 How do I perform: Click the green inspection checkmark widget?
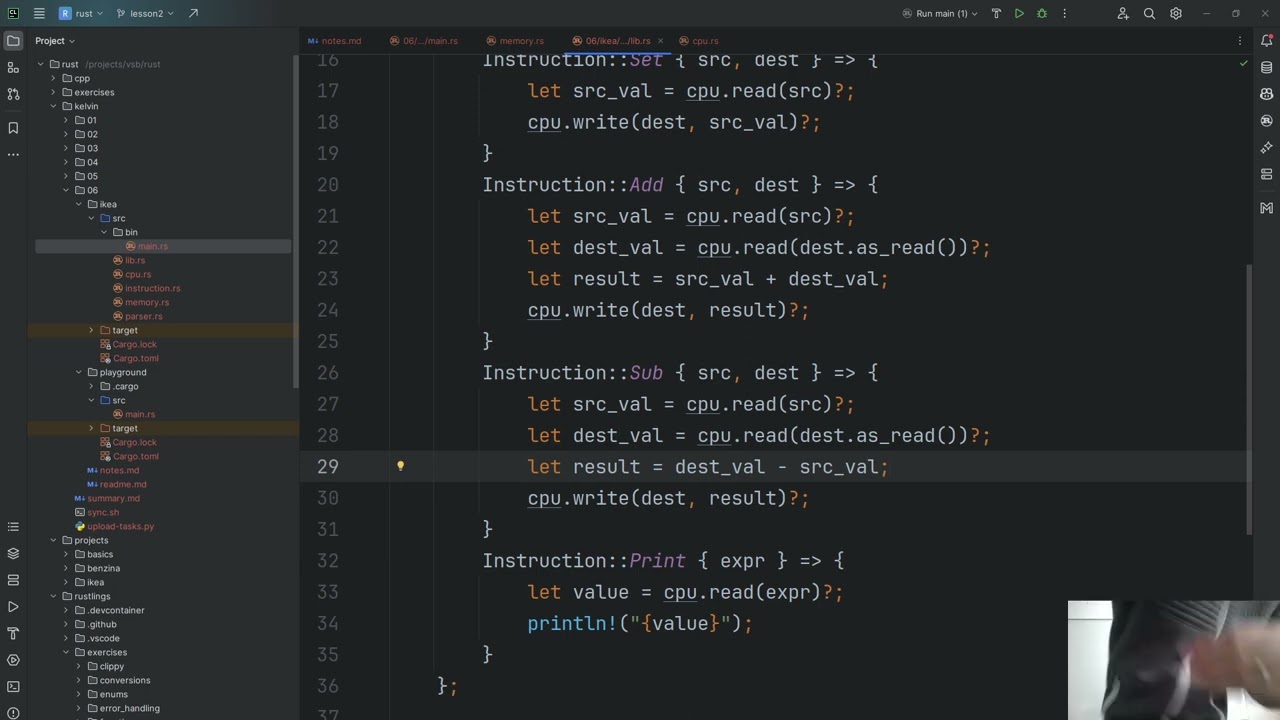[x=1243, y=63]
